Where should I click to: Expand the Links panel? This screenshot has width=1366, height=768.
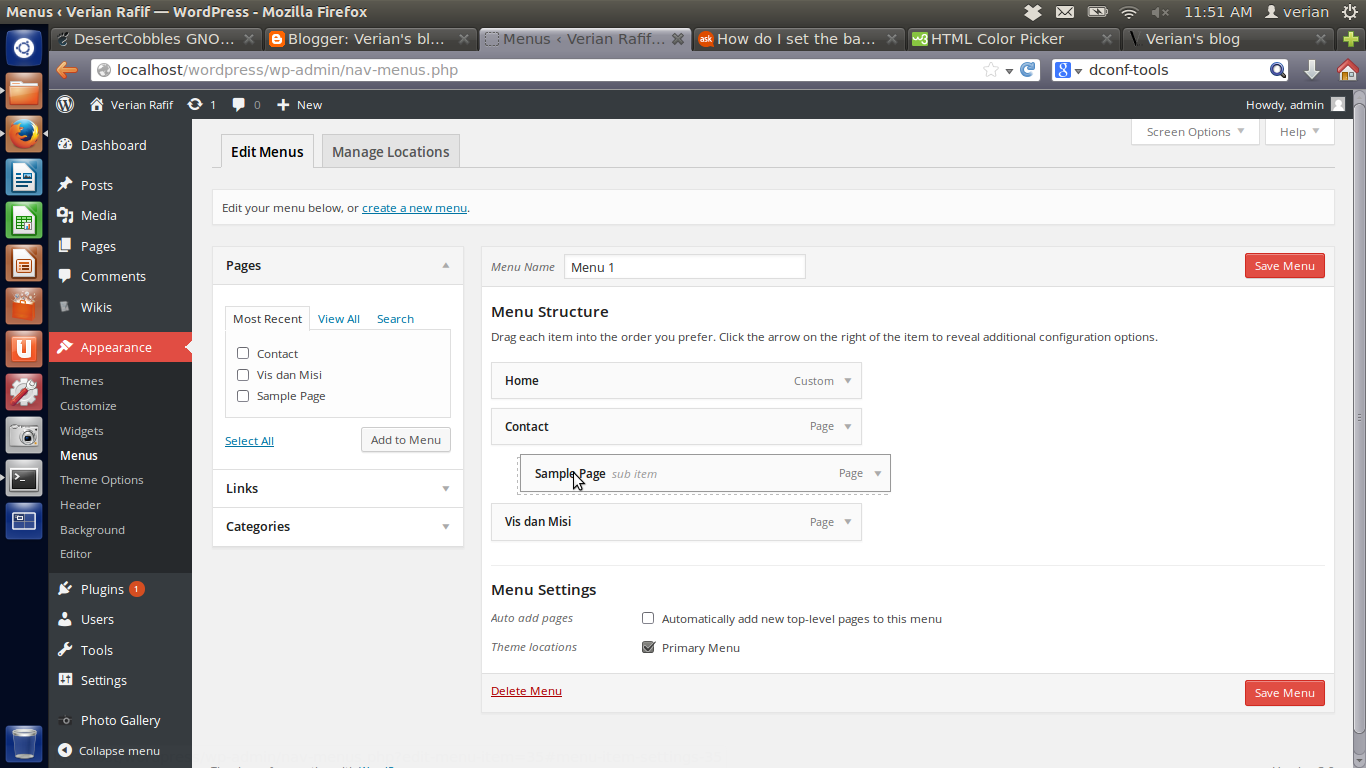pos(445,488)
